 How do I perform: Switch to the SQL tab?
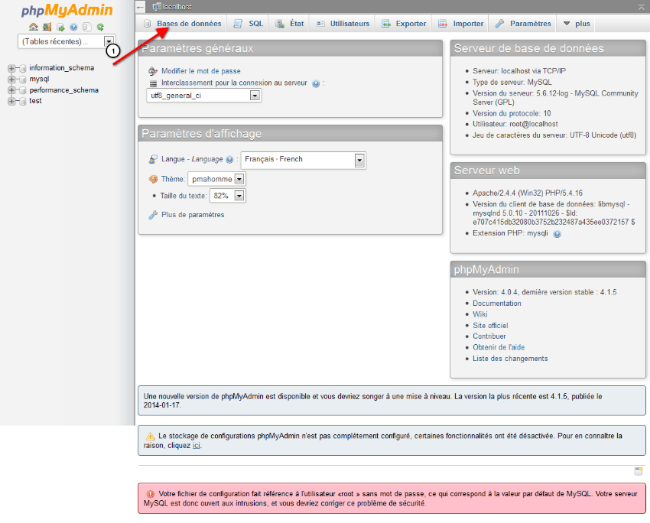(248, 24)
